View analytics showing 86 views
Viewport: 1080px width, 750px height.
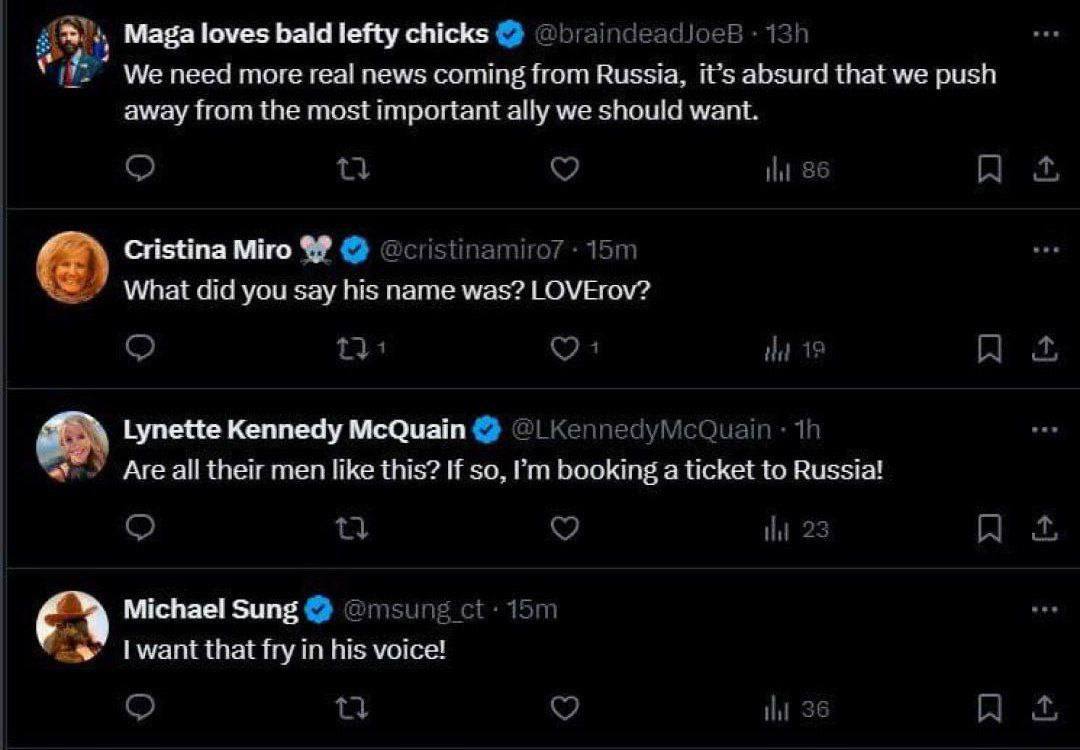797,170
